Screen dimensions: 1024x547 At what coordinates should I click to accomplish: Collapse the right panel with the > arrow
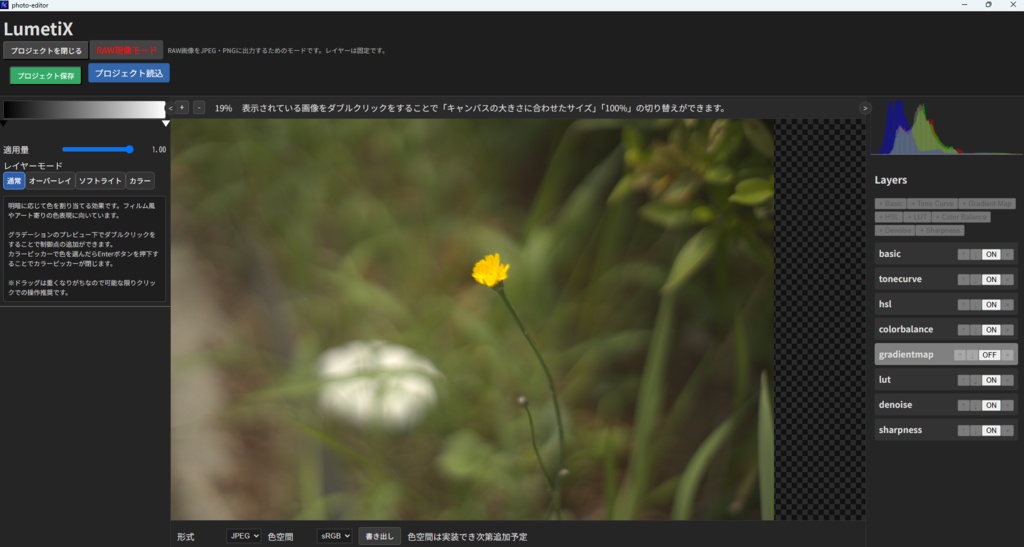pos(865,108)
